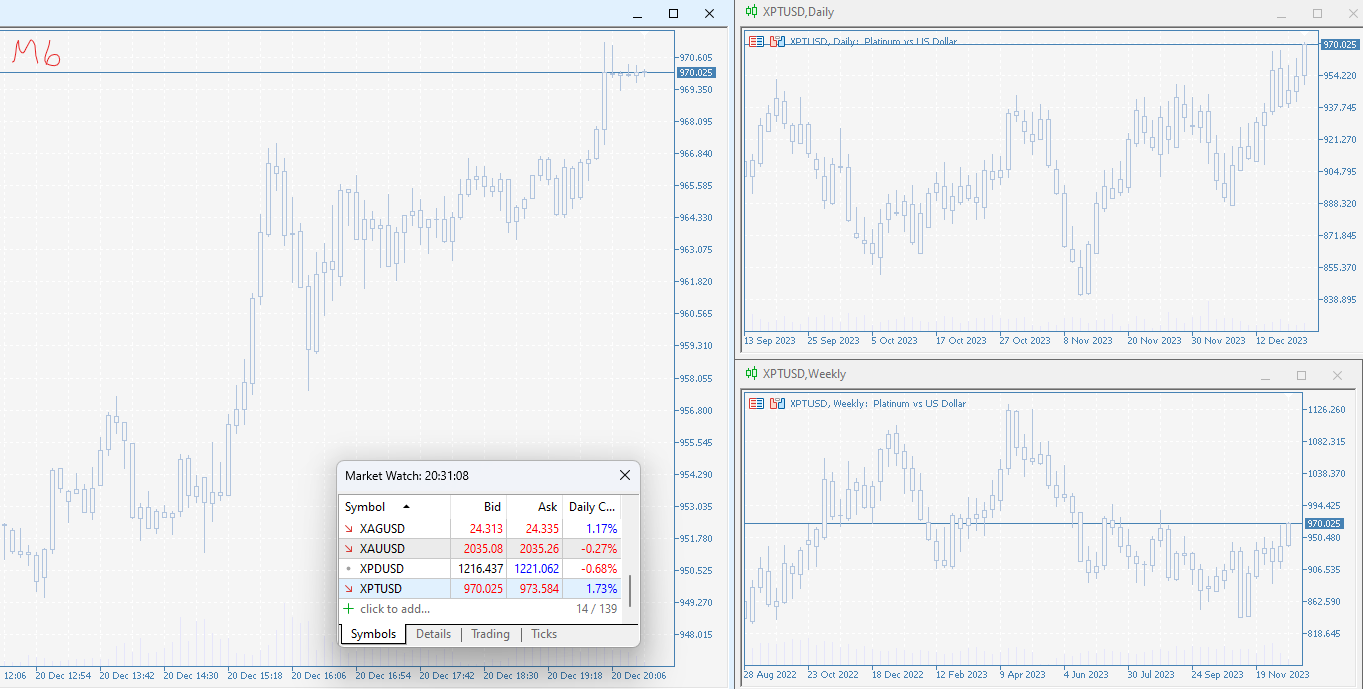Click the Bid column header
This screenshot has width=1363, height=689.
tap(491, 507)
